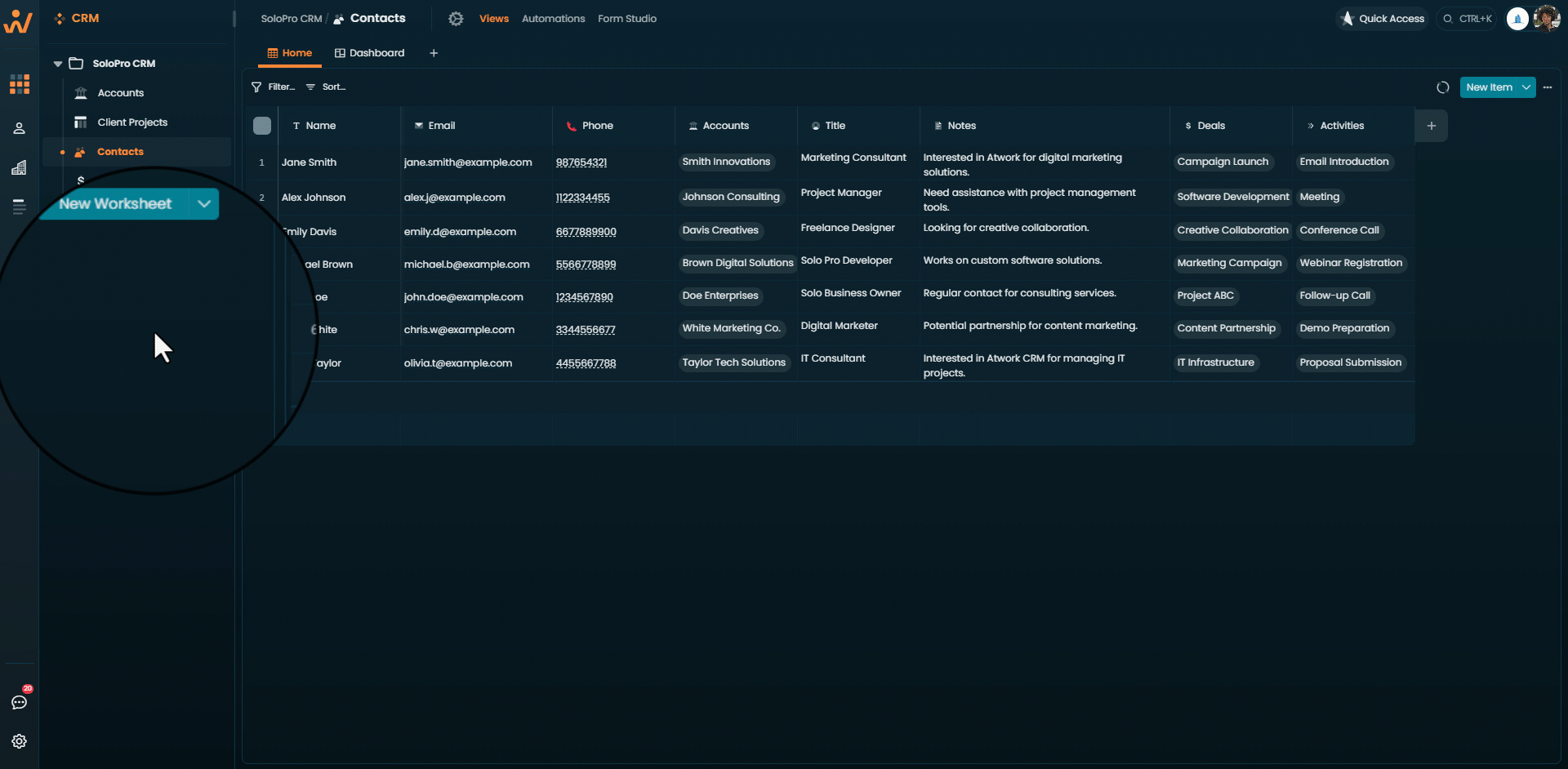Click the New Item button
Viewport: 1568px width, 769px height.
pyautogui.click(x=1488, y=87)
